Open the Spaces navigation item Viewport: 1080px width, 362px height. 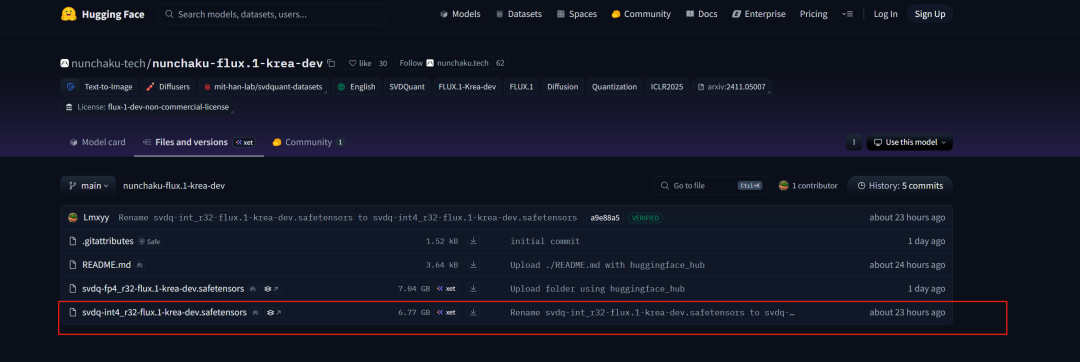577,14
